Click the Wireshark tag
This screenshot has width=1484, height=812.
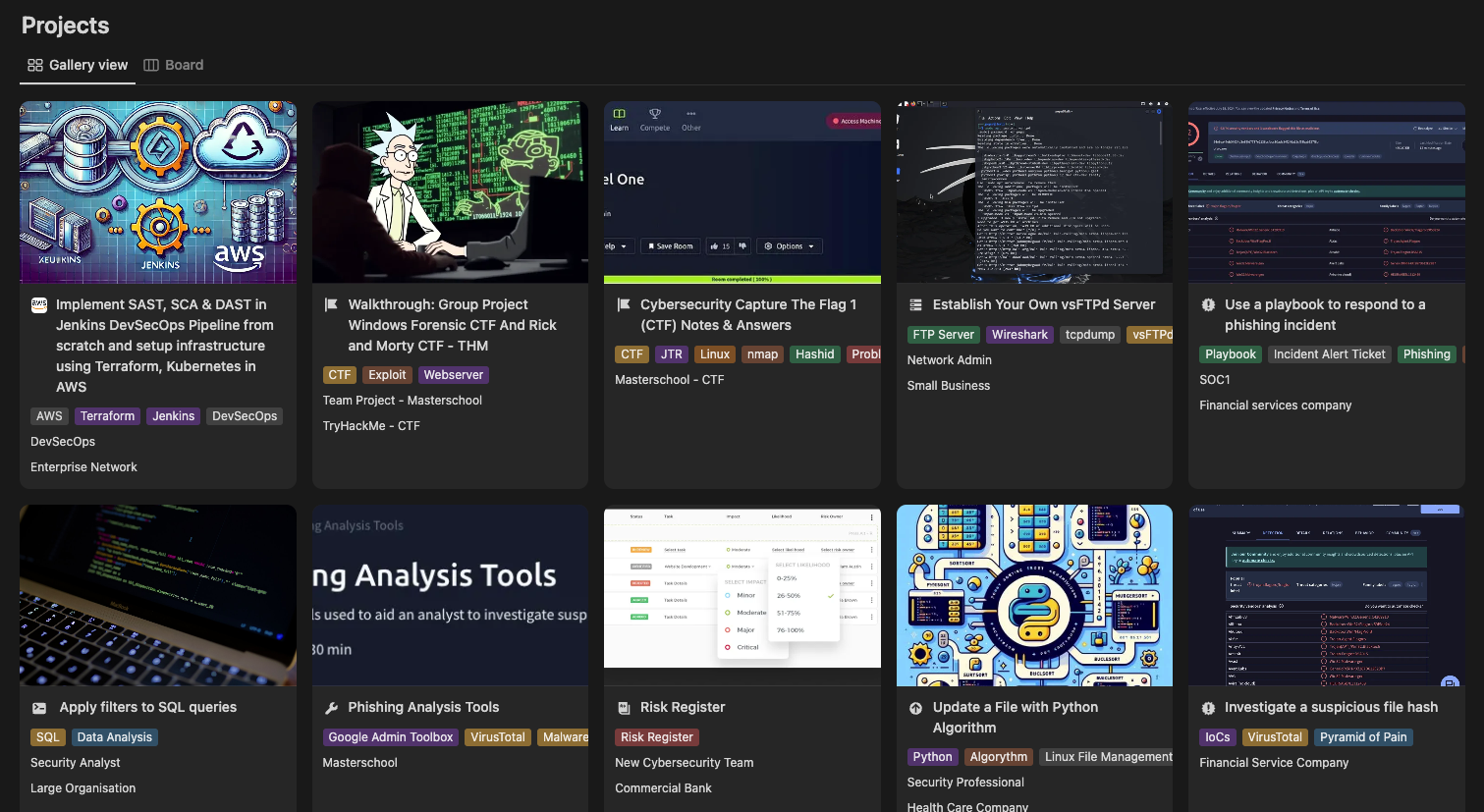(x=1019, y=335)
